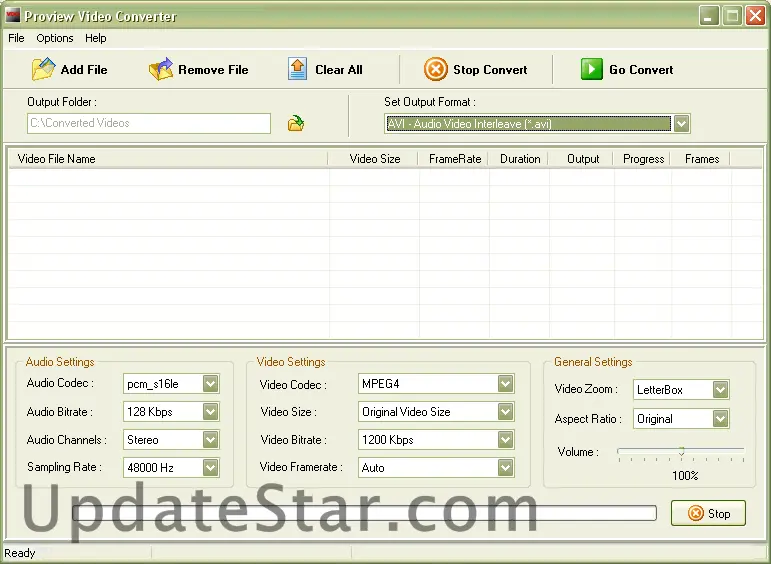Change the Sampling Rate dropdown
The image size is (771, 564).
pos(210,467)
